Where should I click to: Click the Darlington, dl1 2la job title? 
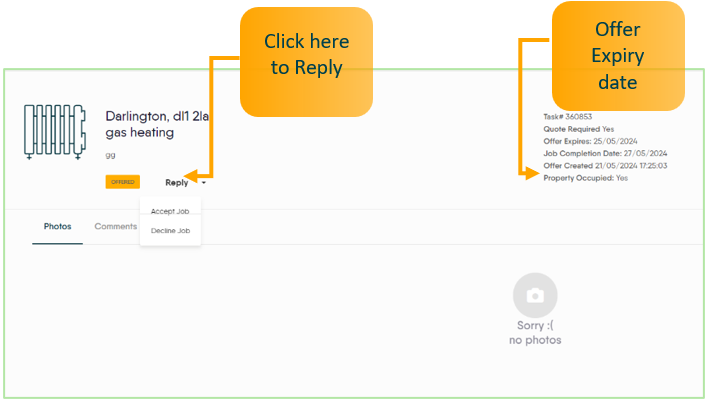point(157,116)
